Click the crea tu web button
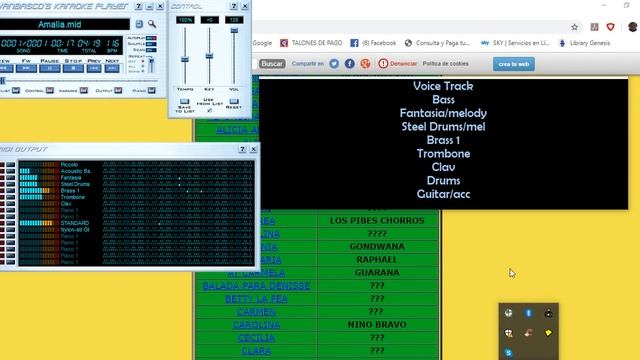The width and height of the screenshot is (640, 360). 514,64
